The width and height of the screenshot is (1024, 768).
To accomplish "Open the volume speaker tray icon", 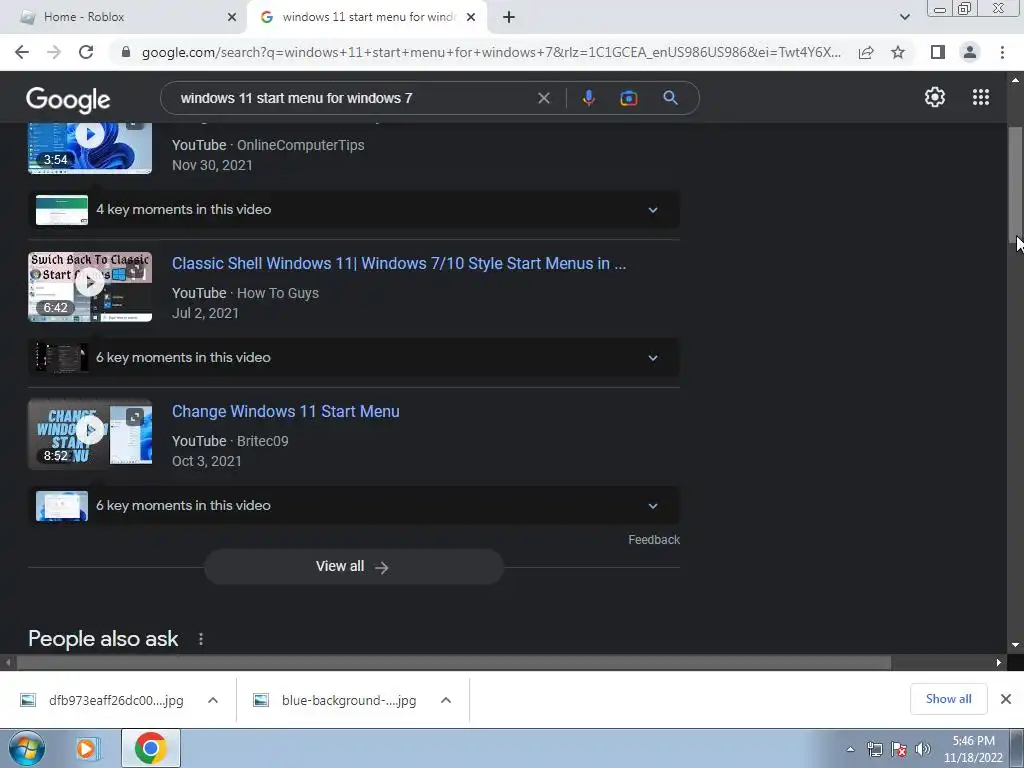I will click(x=923, y=749).
